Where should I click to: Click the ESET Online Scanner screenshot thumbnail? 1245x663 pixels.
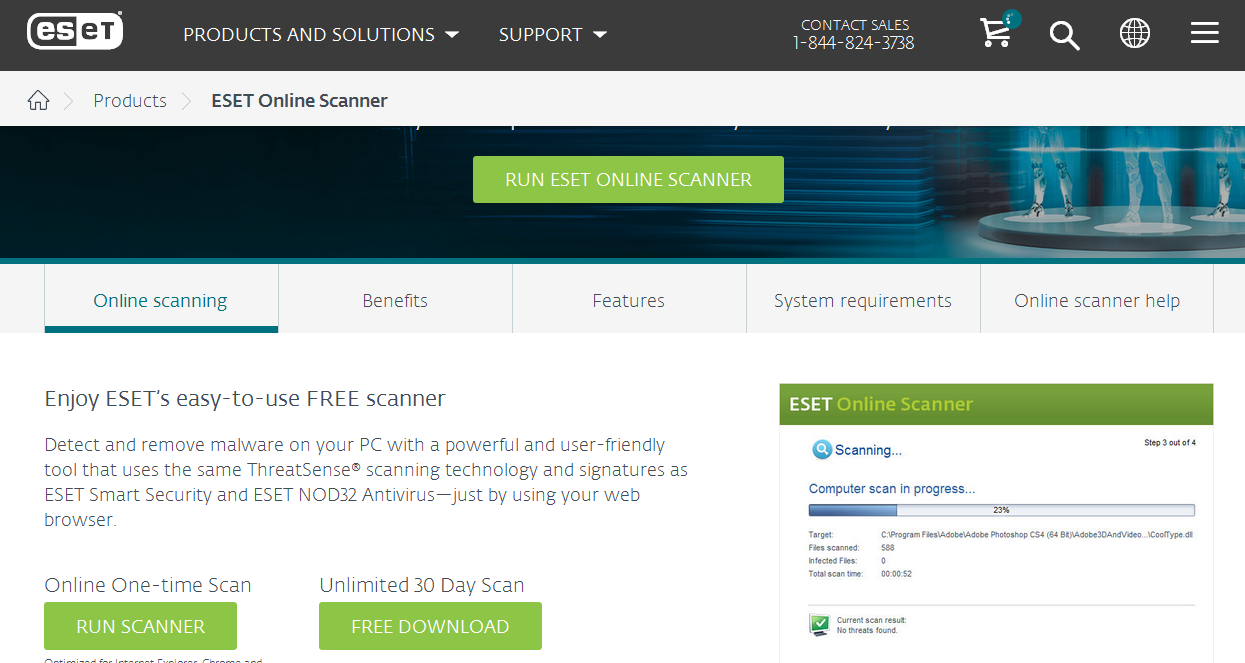(996, 523)
